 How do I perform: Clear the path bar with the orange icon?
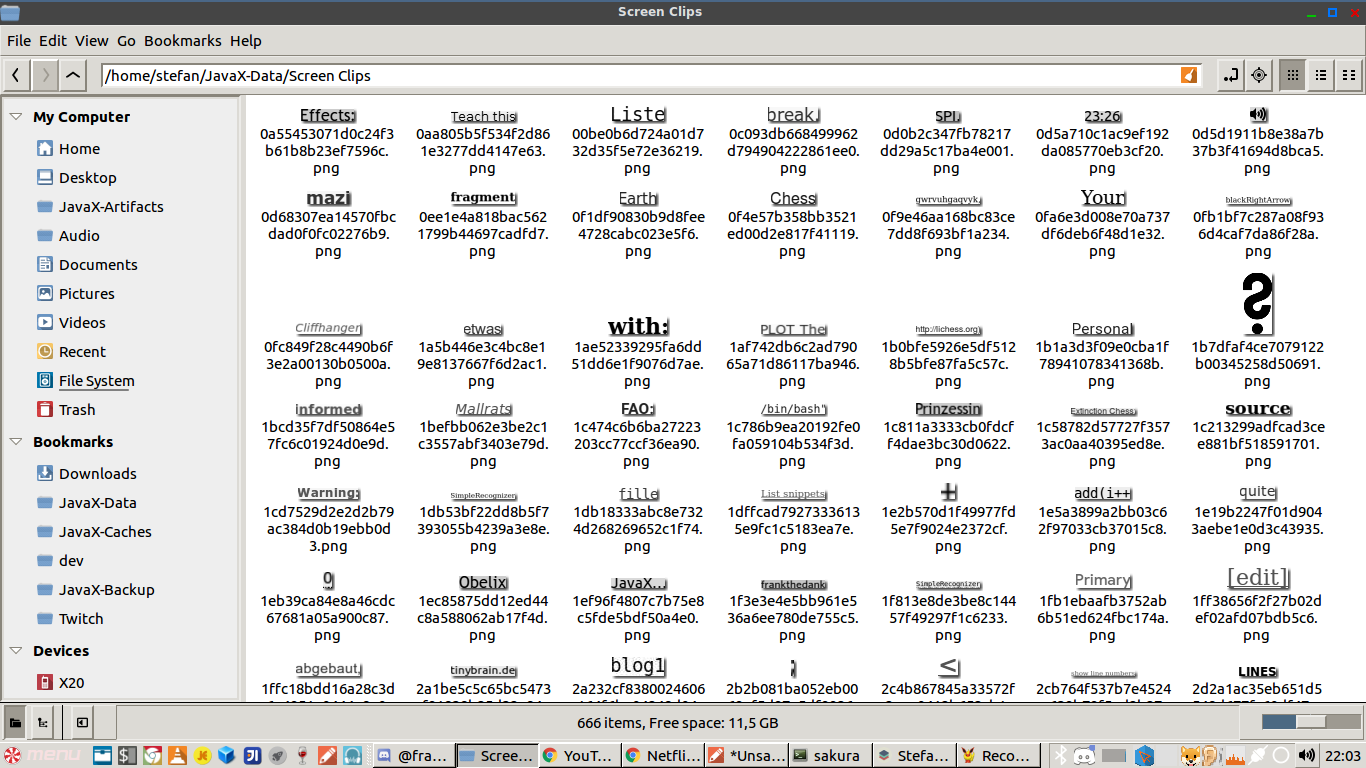[1188, 75]
